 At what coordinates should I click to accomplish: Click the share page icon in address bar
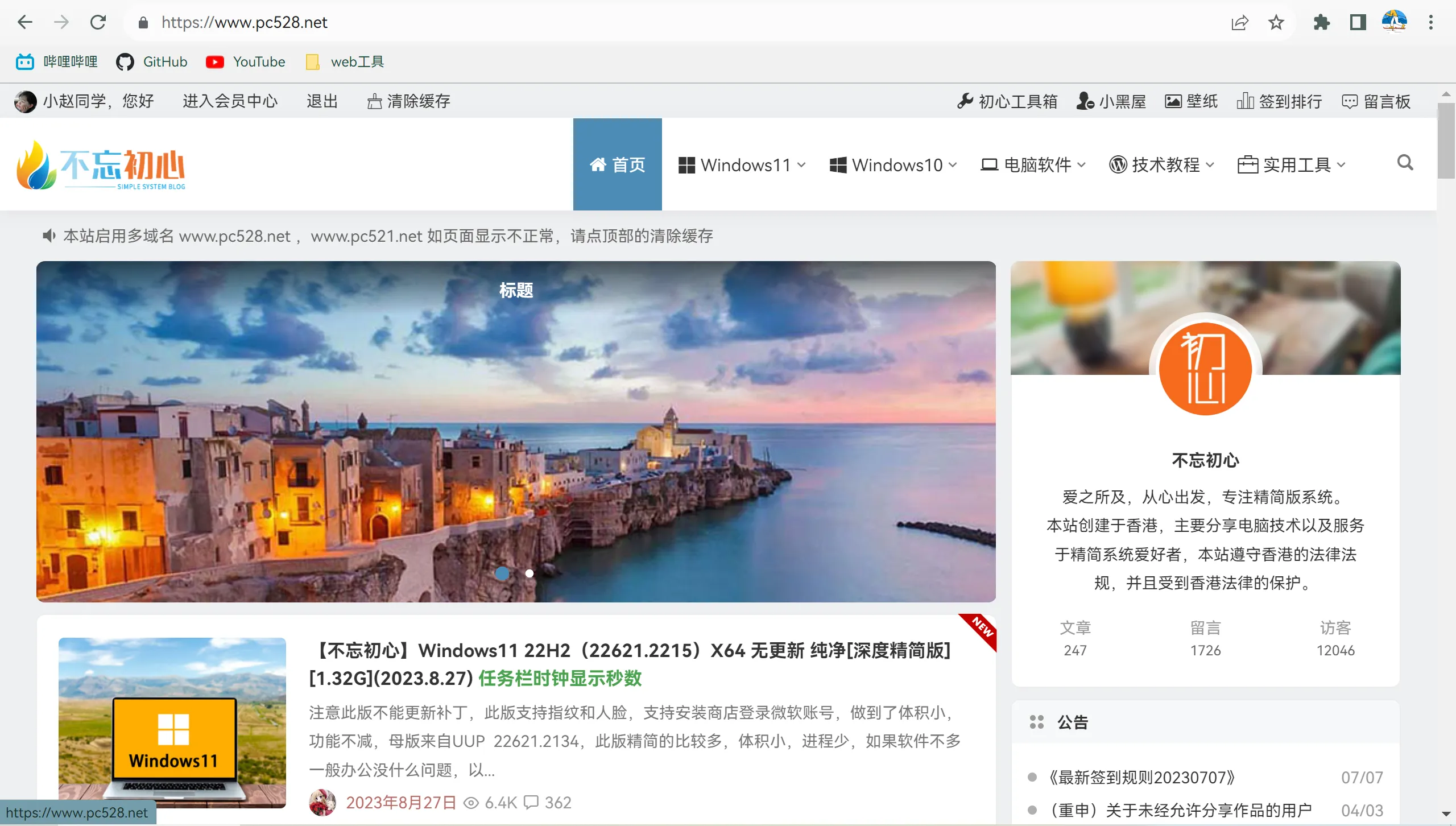(1239, 23)
